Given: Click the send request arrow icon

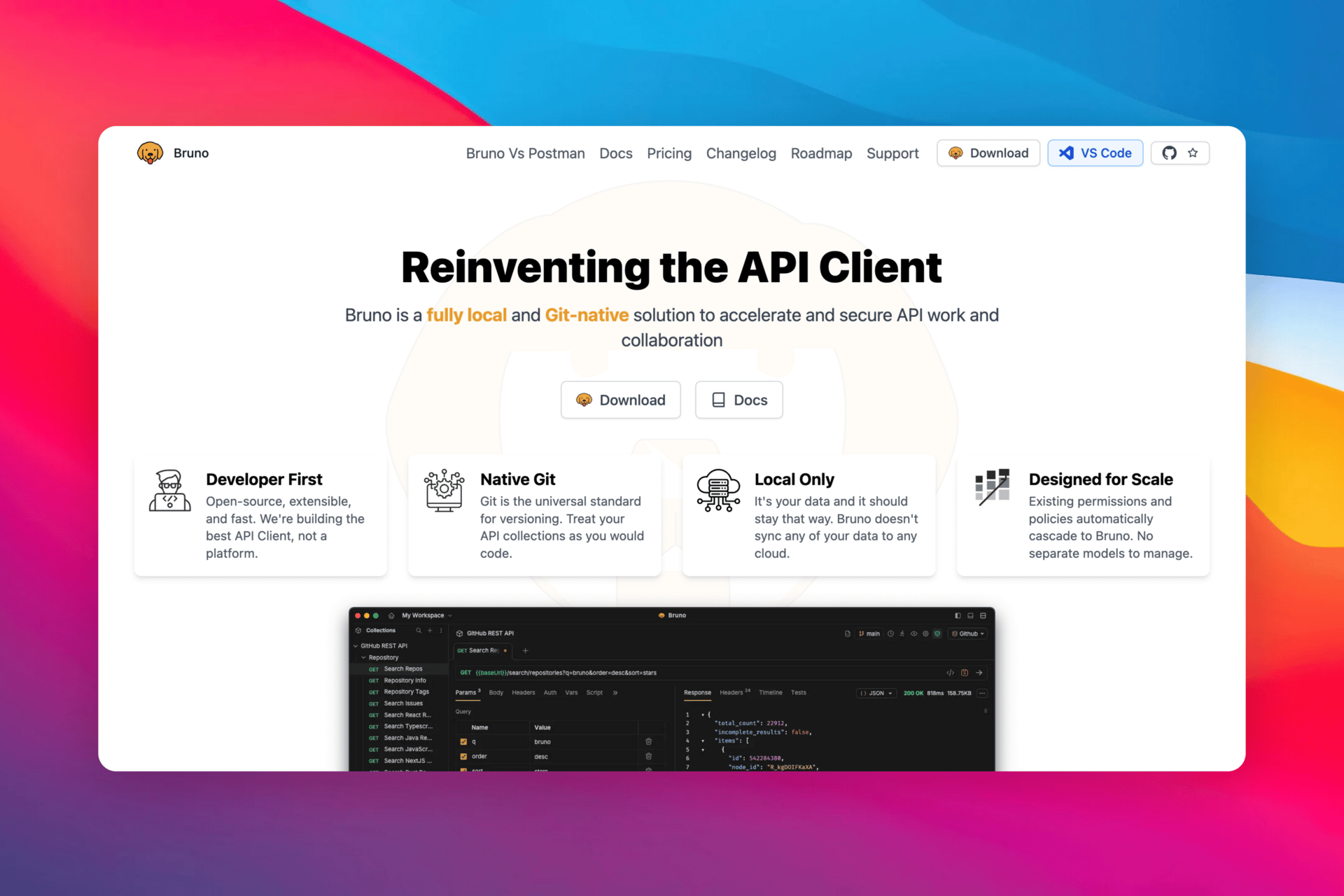Looking at the screenshot, I should (x=979, y=673).
